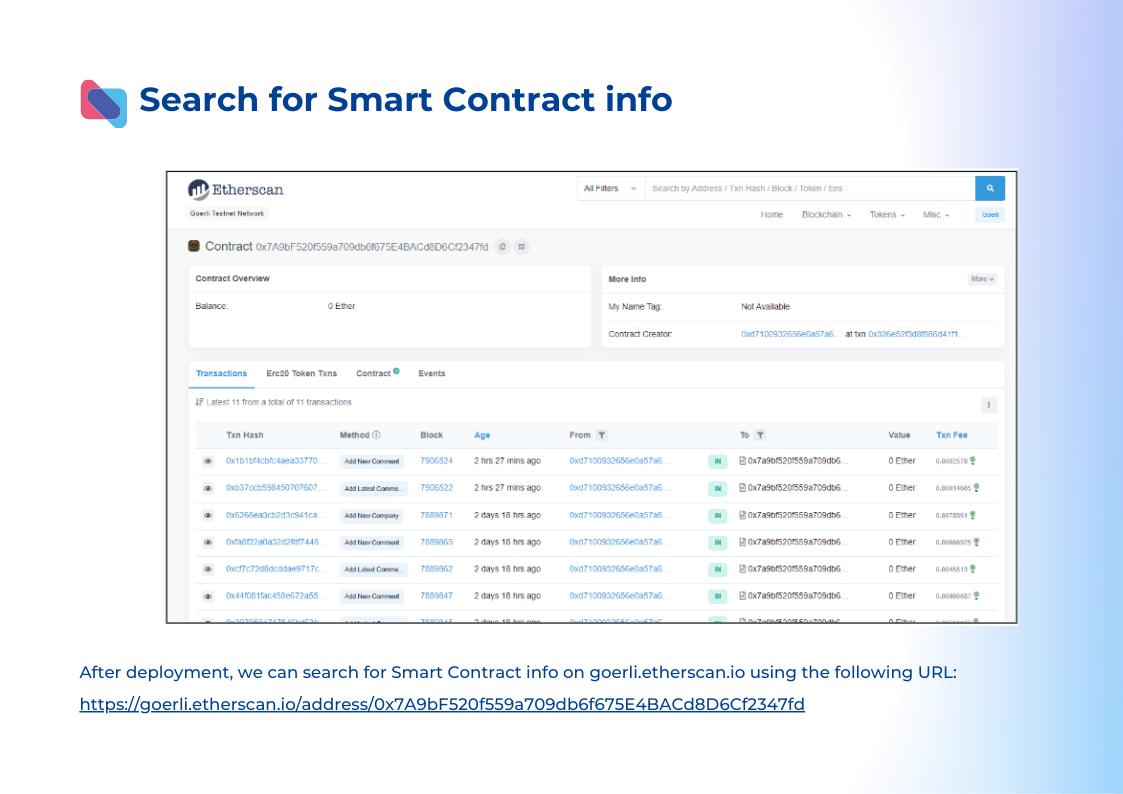Open the Events tab
The height and width of the screenshot is (794, 1123).
431,373
